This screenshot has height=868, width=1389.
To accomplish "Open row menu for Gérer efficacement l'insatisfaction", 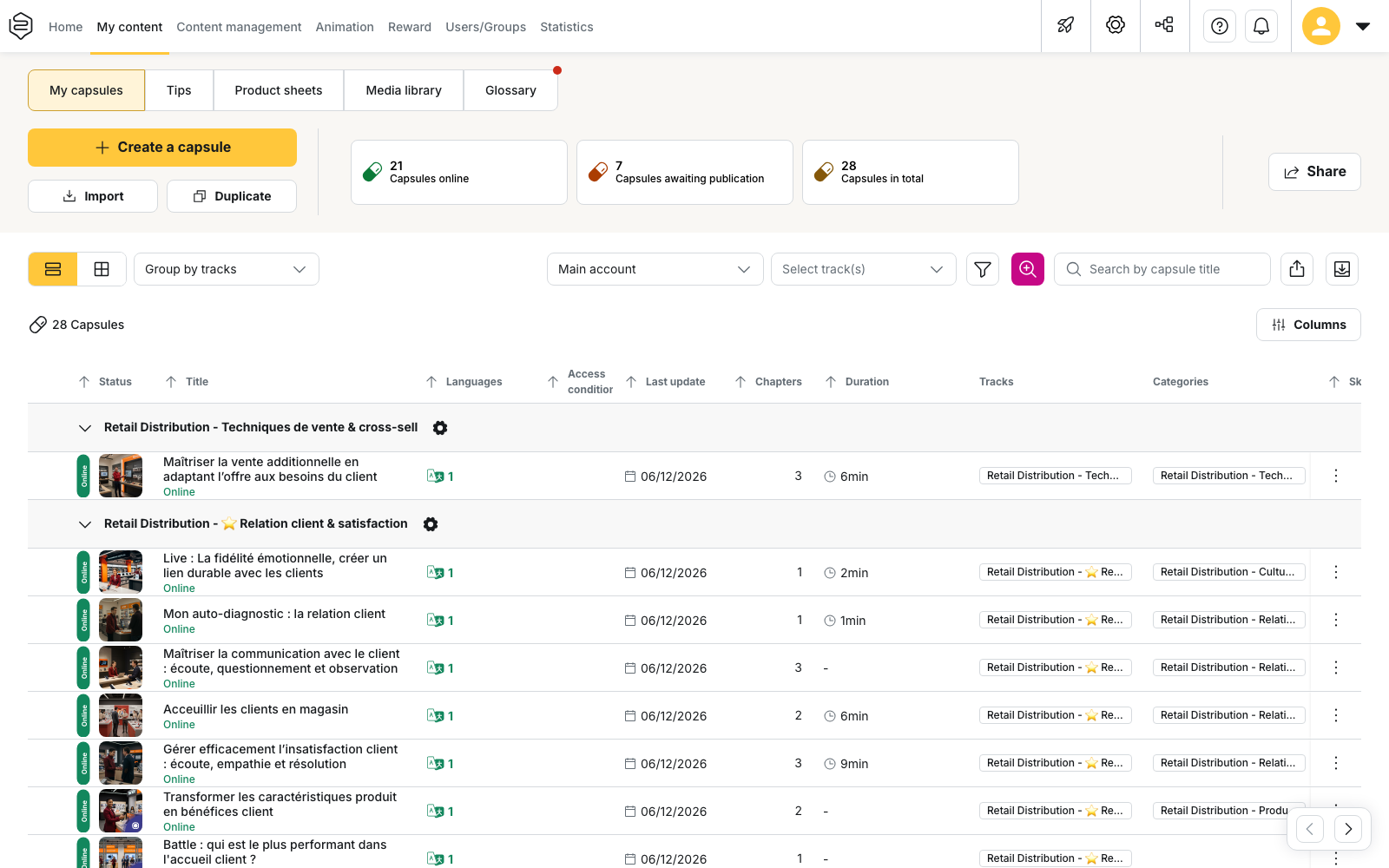I will 1336,763.
